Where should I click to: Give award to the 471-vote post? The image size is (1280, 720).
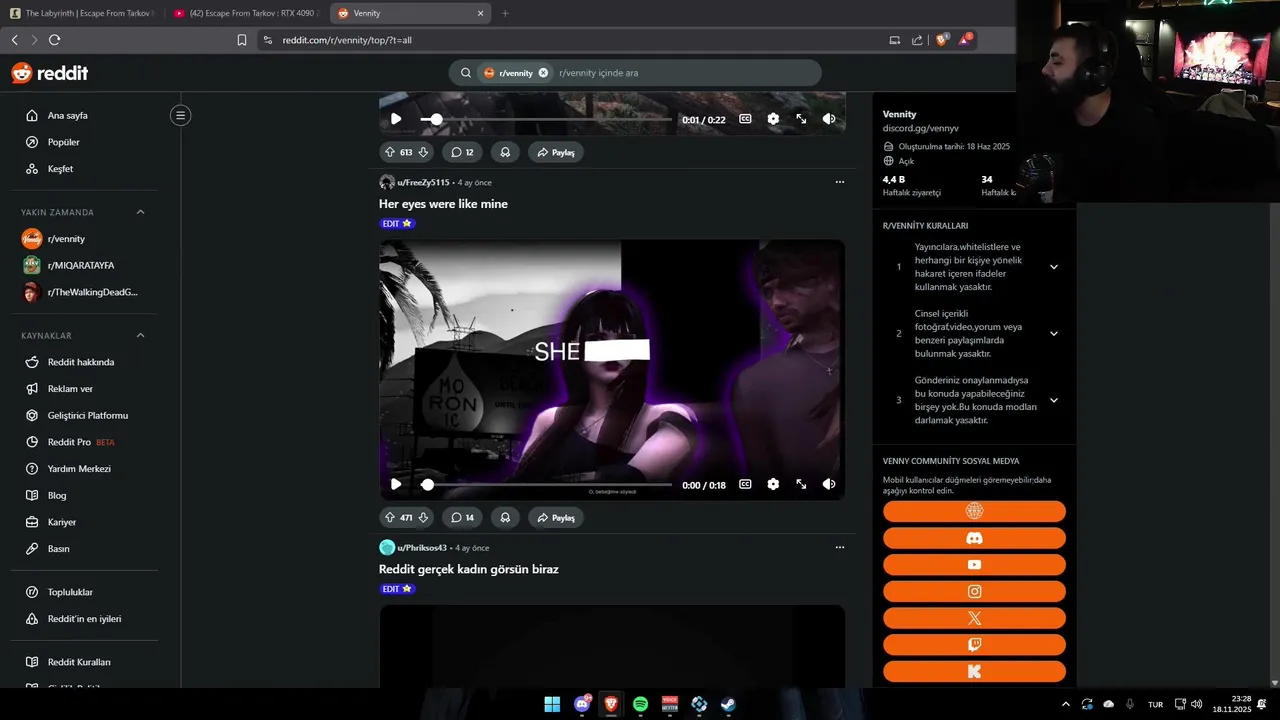pos(505,517)
